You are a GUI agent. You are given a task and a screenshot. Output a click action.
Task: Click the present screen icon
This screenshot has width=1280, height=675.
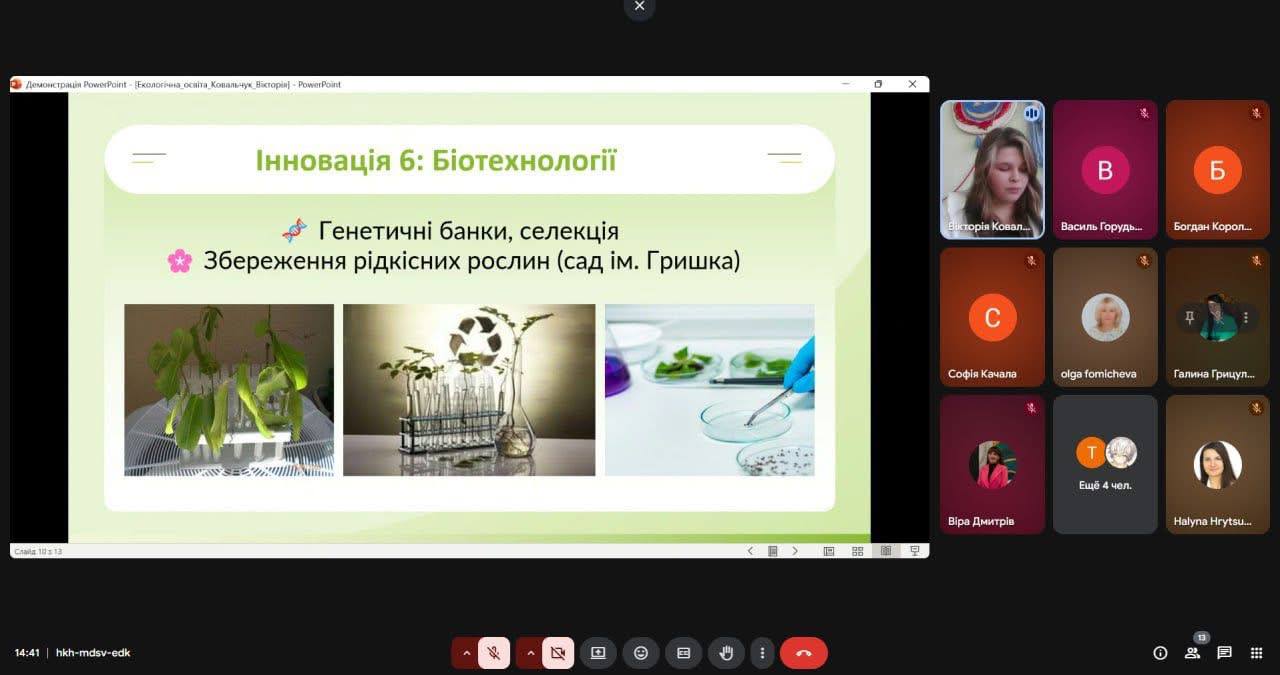click(x=598, y=653)
